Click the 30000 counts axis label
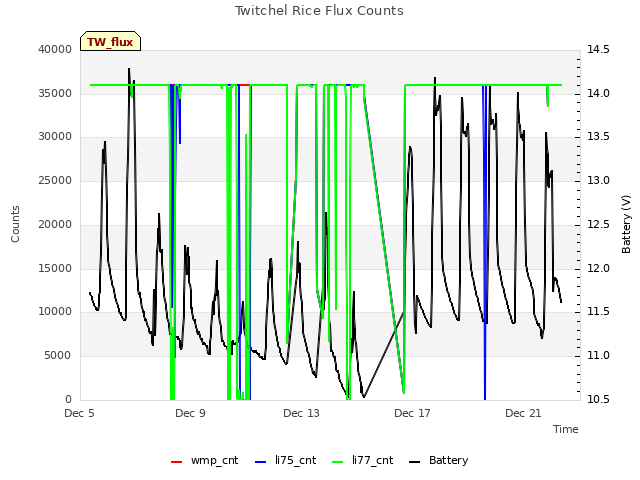This screenshot has height=480, width=640. [x=55, y=136]
